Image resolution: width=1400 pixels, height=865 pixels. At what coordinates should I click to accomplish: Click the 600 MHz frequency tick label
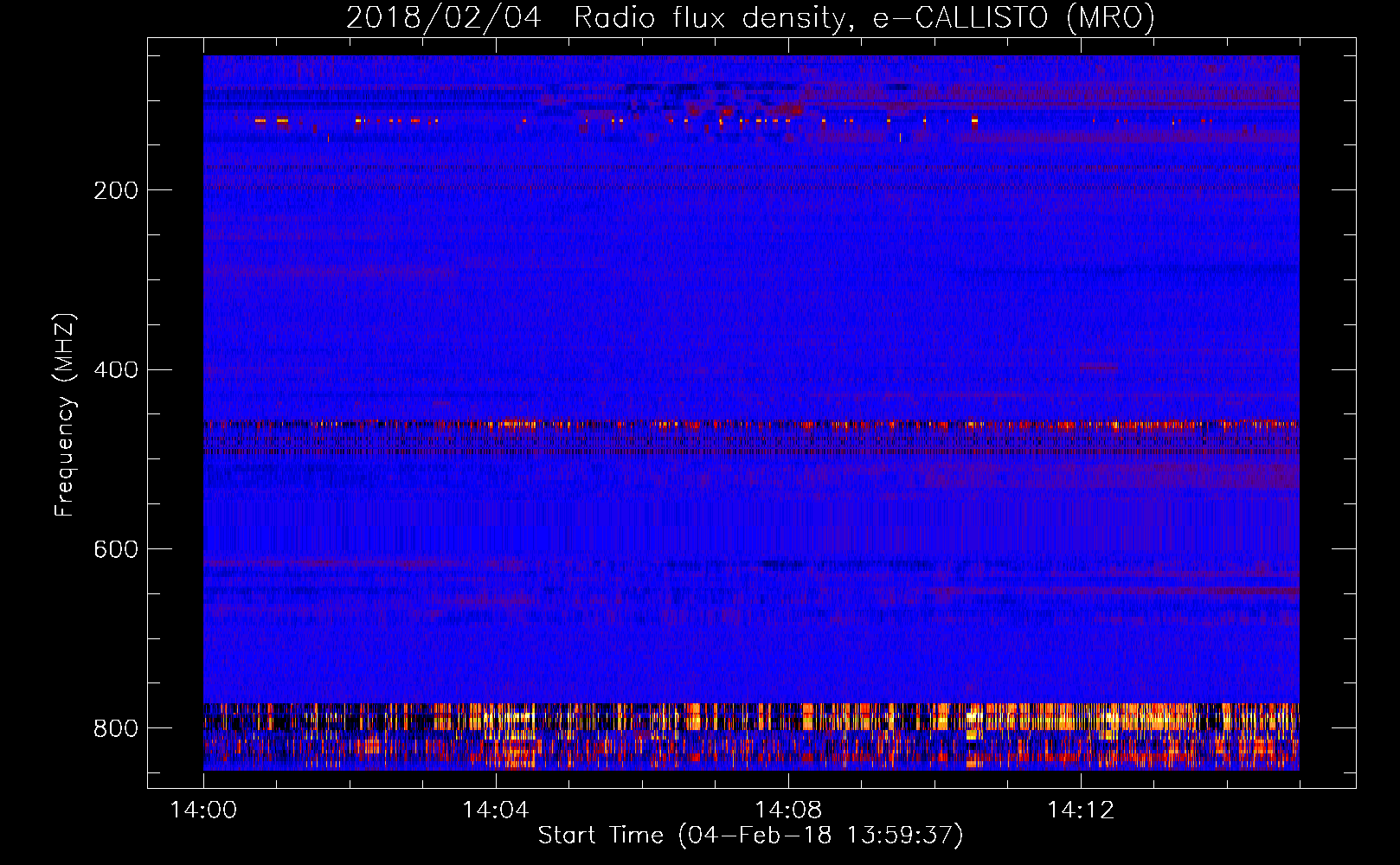pos(116,550)
